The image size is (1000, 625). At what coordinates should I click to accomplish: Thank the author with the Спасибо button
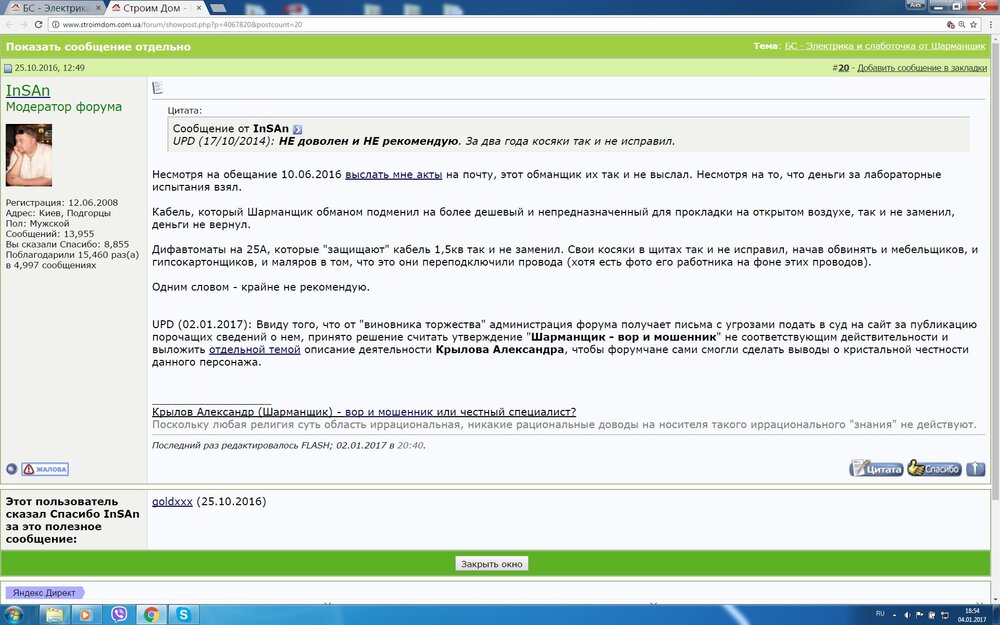point(934,468)
